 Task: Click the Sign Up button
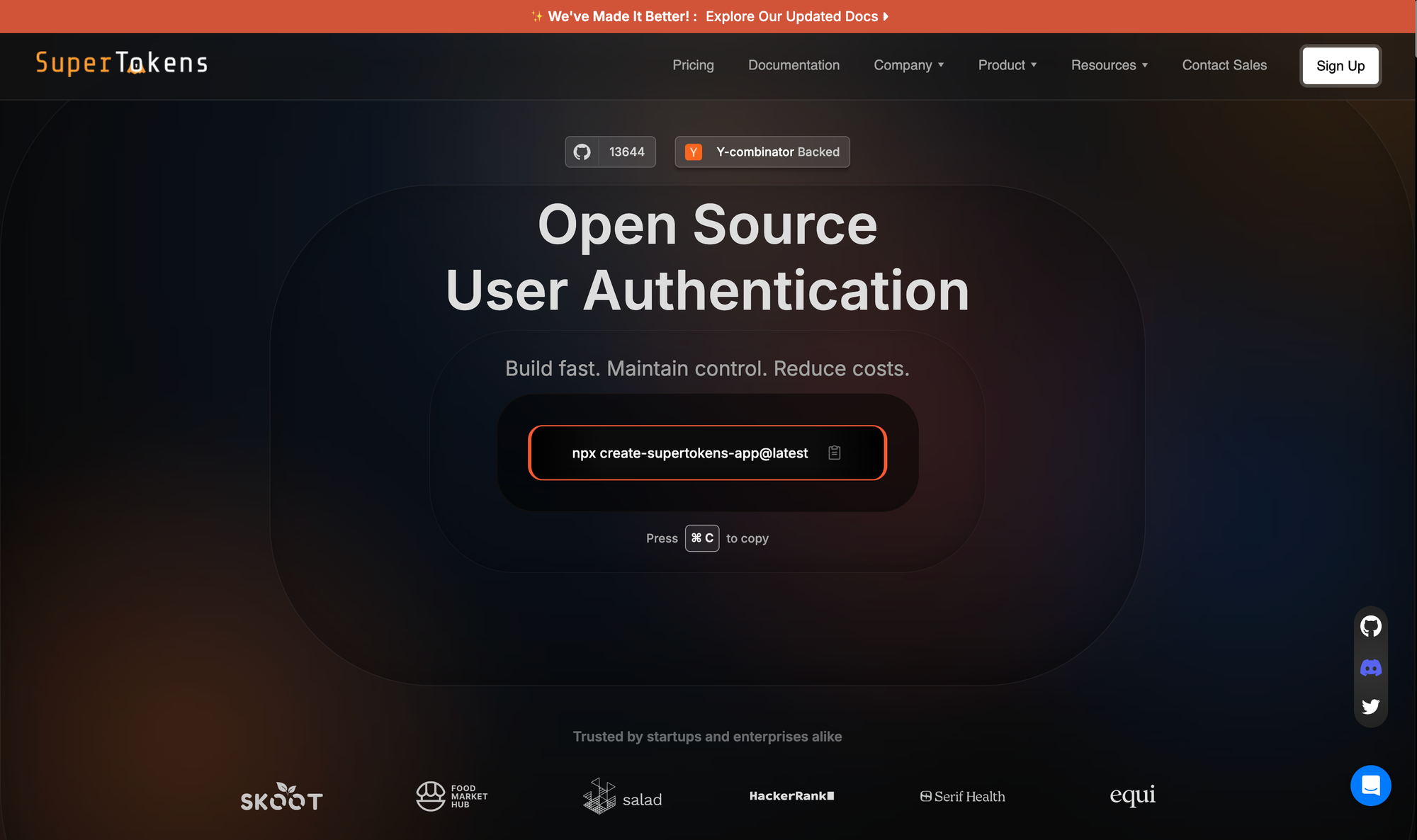1340,66
